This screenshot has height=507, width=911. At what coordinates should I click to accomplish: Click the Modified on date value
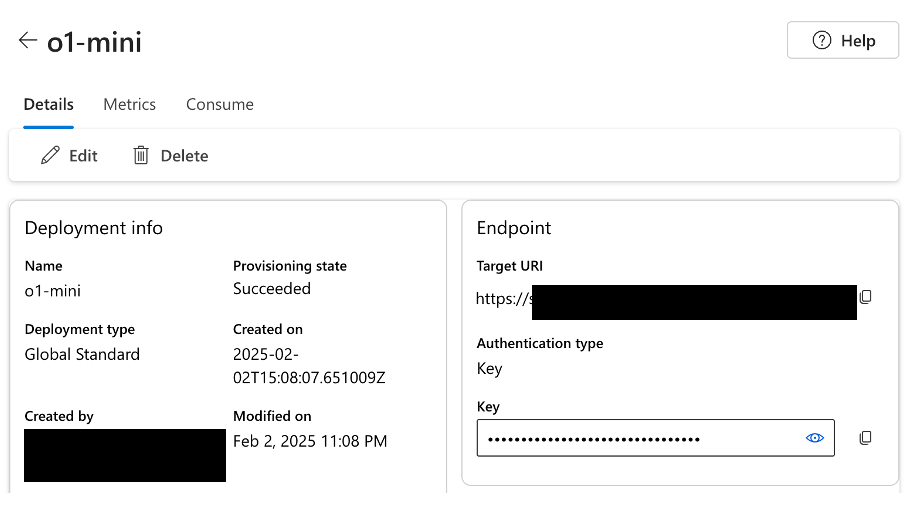pyautogui.click(x=309, y=441)
